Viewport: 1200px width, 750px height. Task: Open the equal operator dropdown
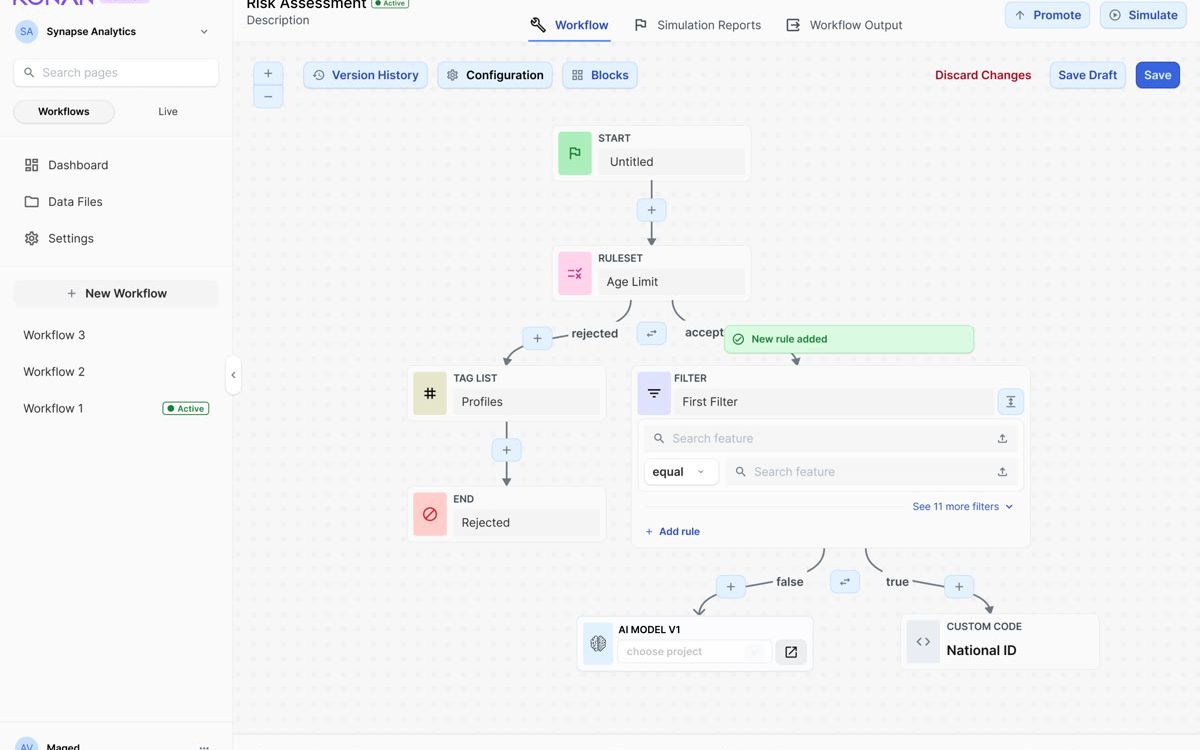[x=681, y=472]
